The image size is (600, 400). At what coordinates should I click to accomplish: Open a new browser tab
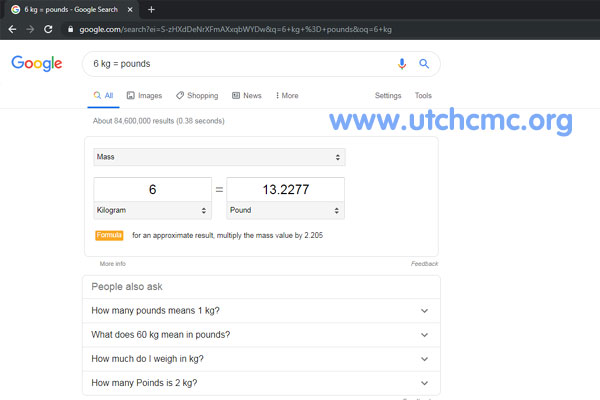tap(151, 10)
